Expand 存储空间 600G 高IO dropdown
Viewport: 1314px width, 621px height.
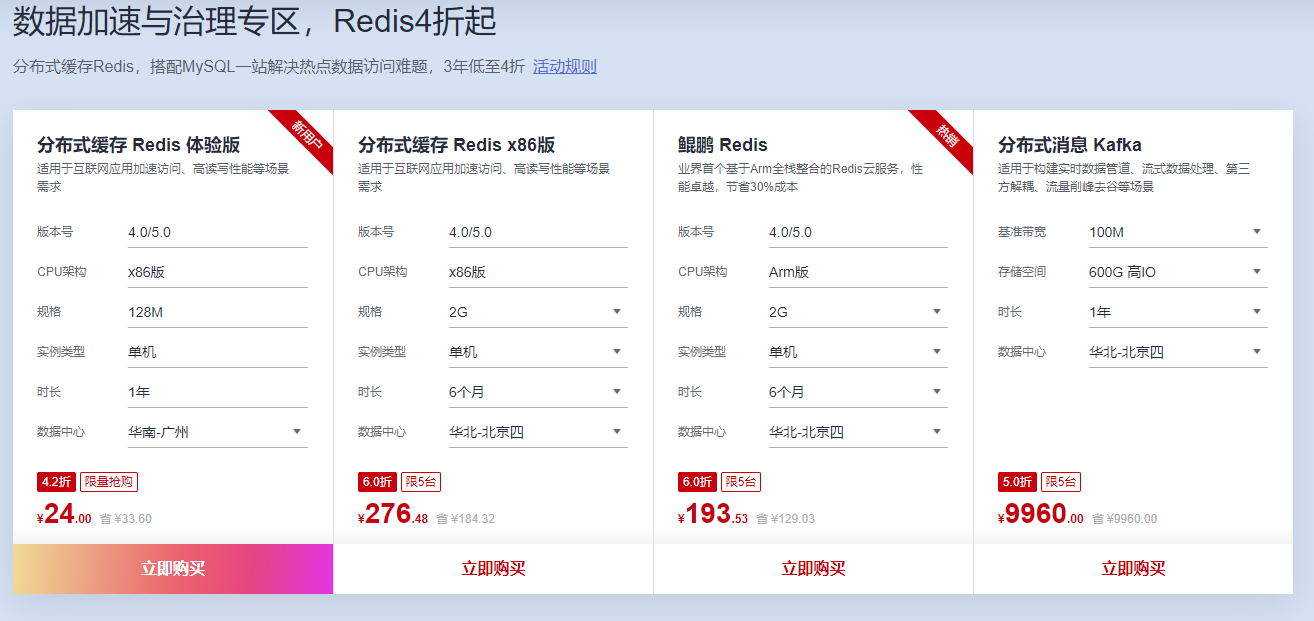click(x=1178, y=272)
